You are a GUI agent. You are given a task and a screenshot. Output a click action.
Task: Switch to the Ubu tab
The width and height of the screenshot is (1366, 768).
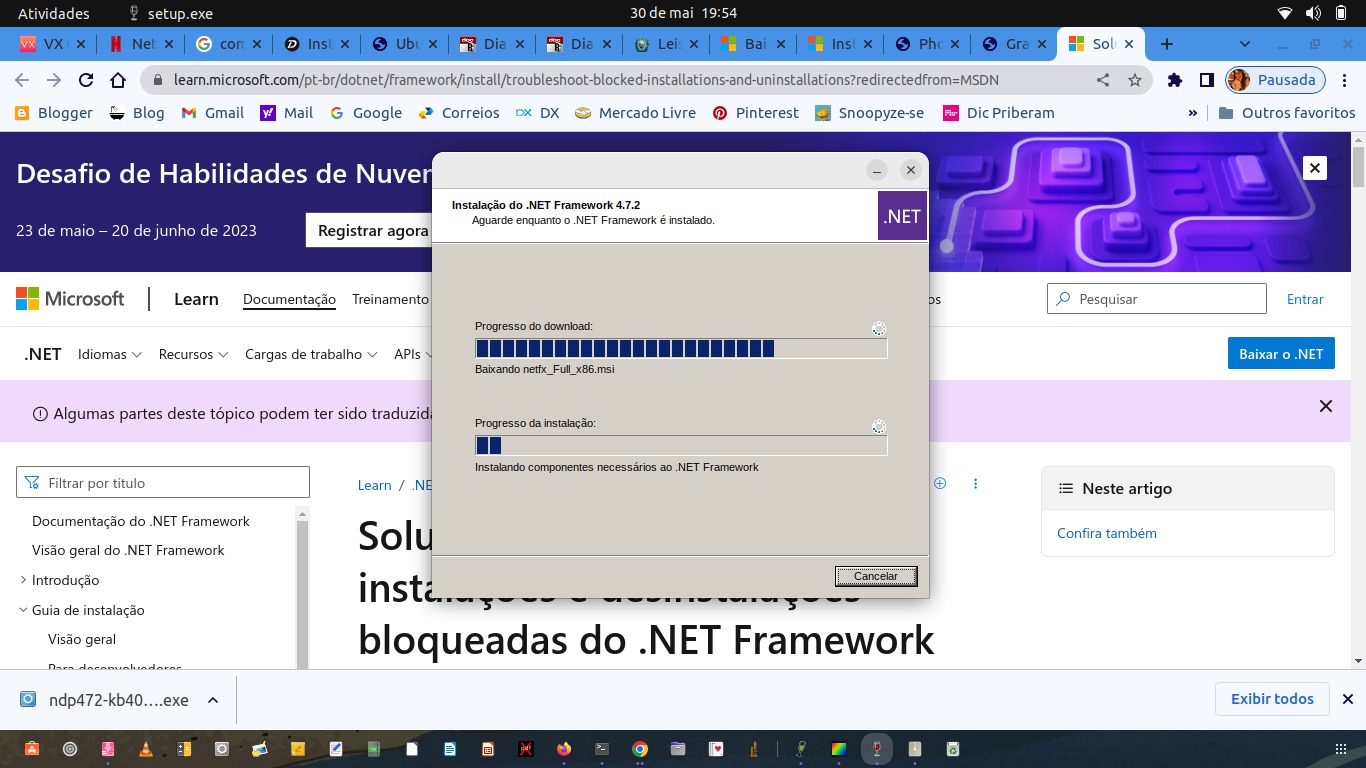coord(406,44)
